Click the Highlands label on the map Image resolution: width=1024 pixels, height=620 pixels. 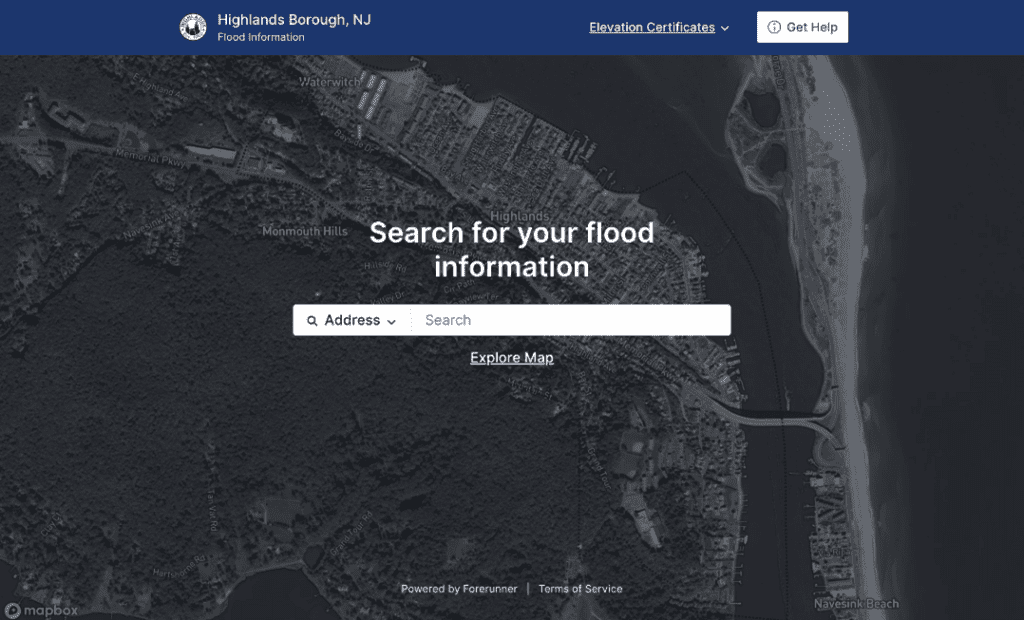point(520,216)
